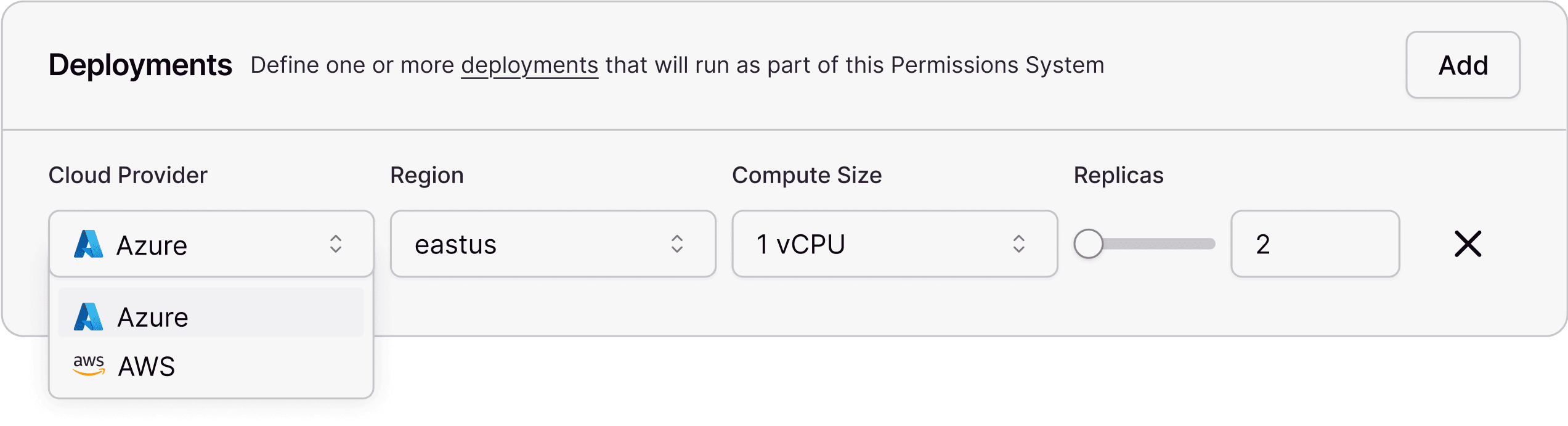Click the AWS logo in the options list
The image size is (1568, 426).
[x=89, y=365]
